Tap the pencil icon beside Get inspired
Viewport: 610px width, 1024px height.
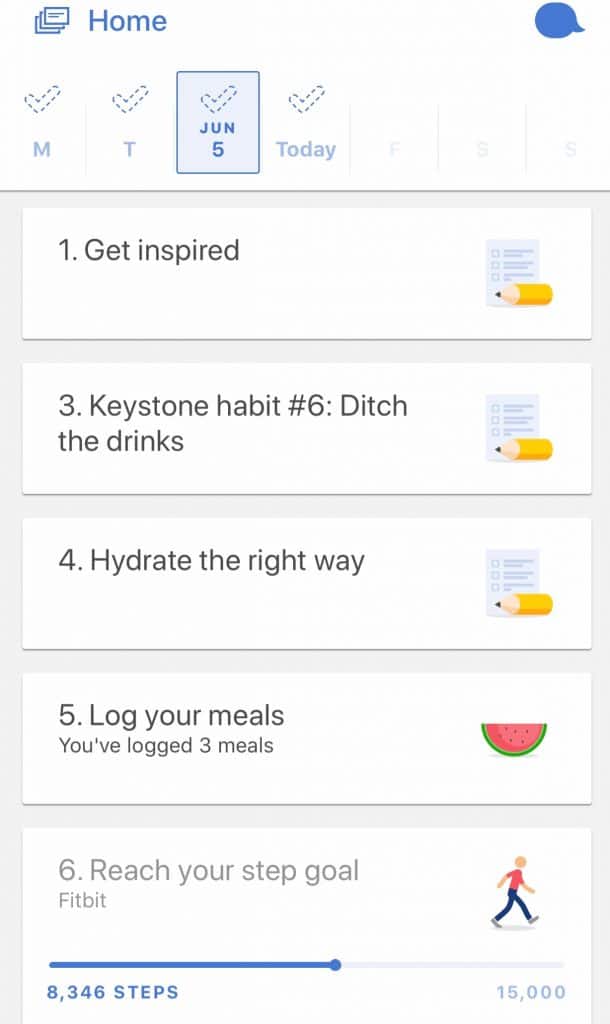(x=518, y=272)
